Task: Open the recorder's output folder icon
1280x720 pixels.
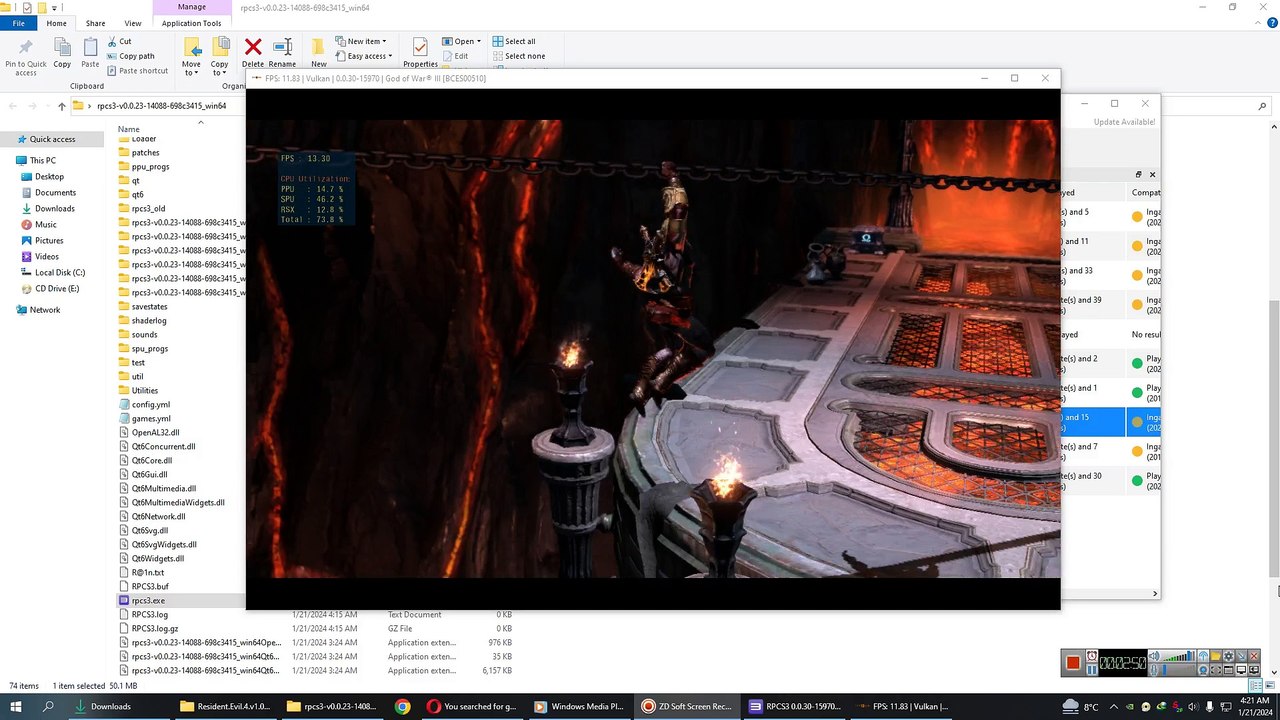Action: [x=1215, y=656]
